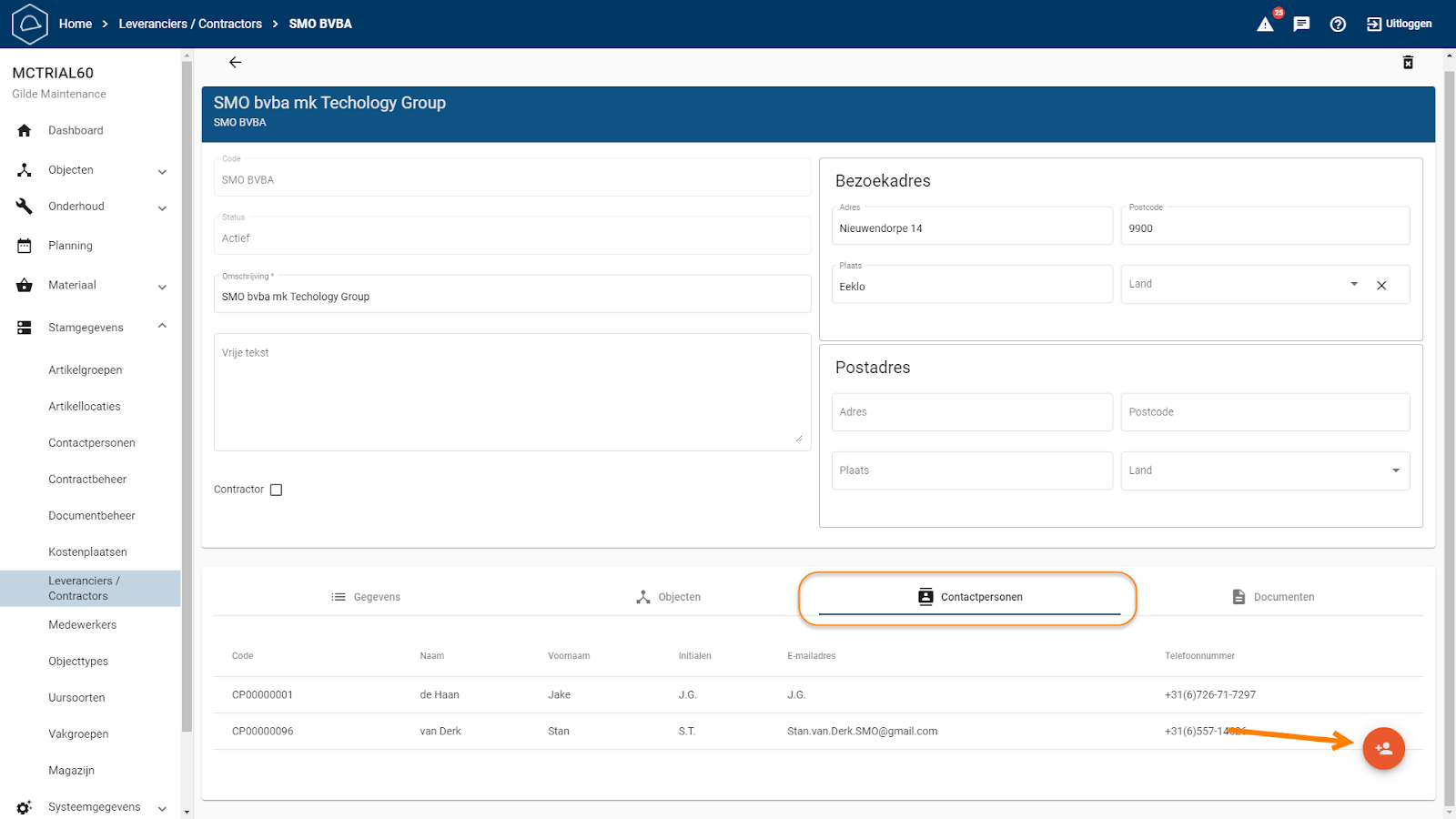This screenshot has width=1456, height=819.
Task: Click the help question mark icon
Action: pos(1338,25)
